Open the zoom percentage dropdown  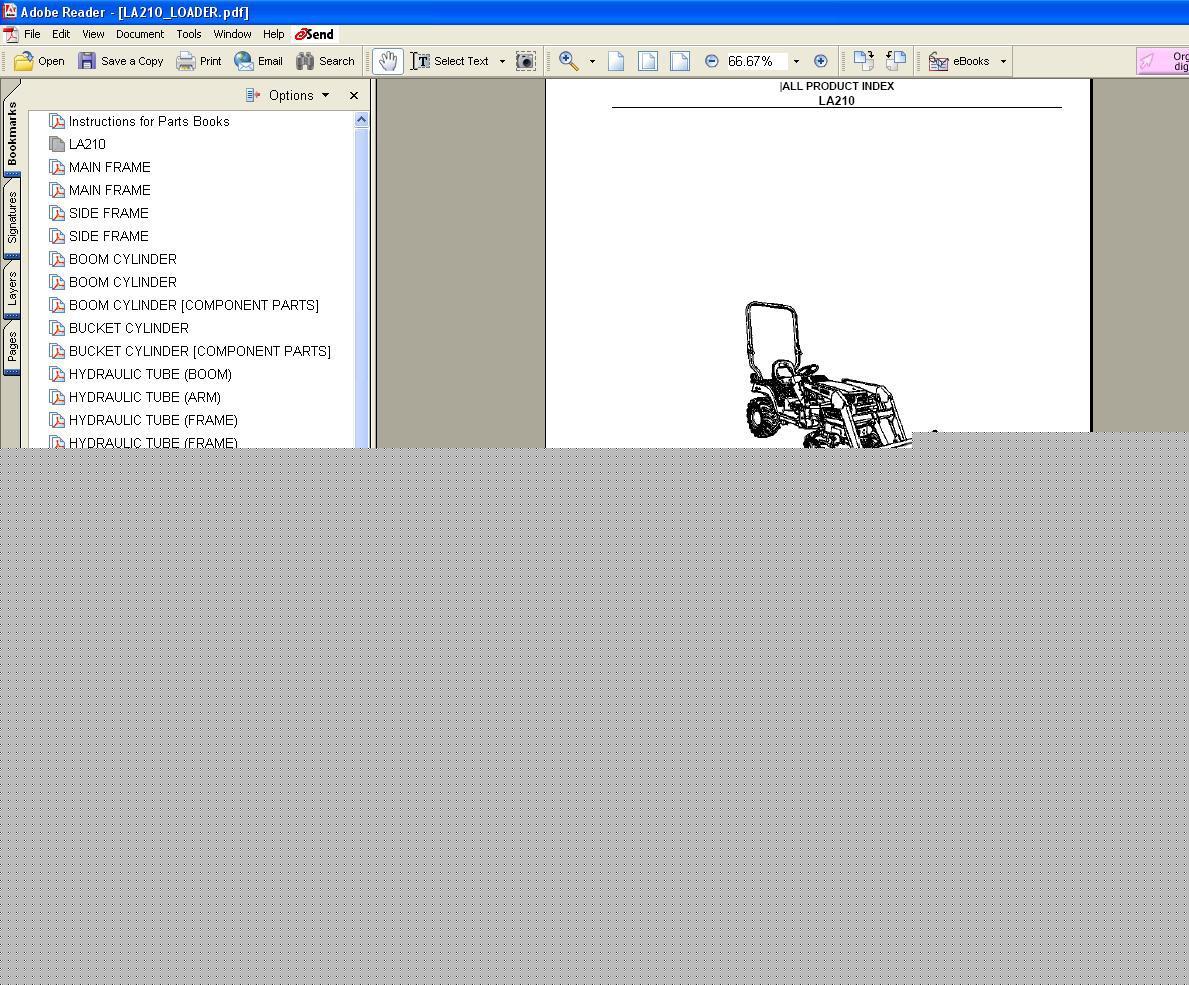pos(796,61)
